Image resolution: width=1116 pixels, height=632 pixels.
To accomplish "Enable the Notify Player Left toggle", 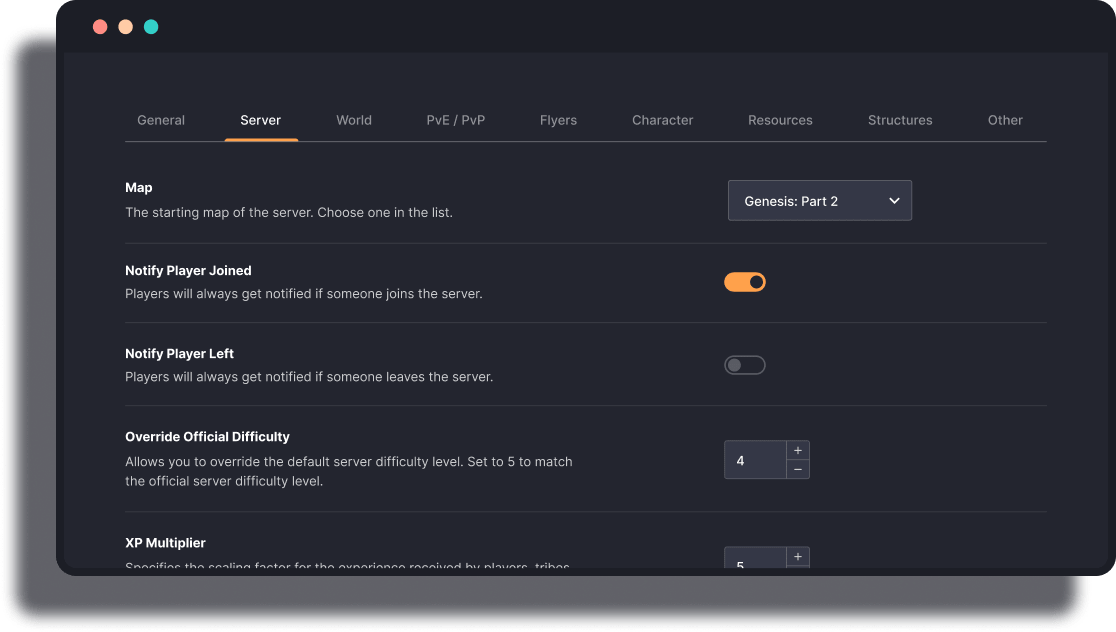I will tap(745, 364).
